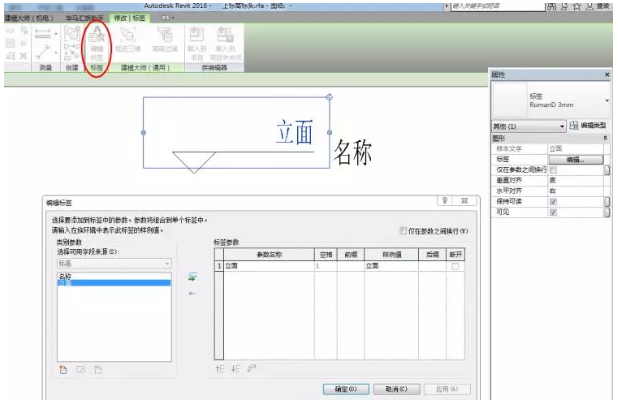Screen dimensions: 618x406
Task: Click the drag handle circle at label top-right
Action: [x=329, y=97]
